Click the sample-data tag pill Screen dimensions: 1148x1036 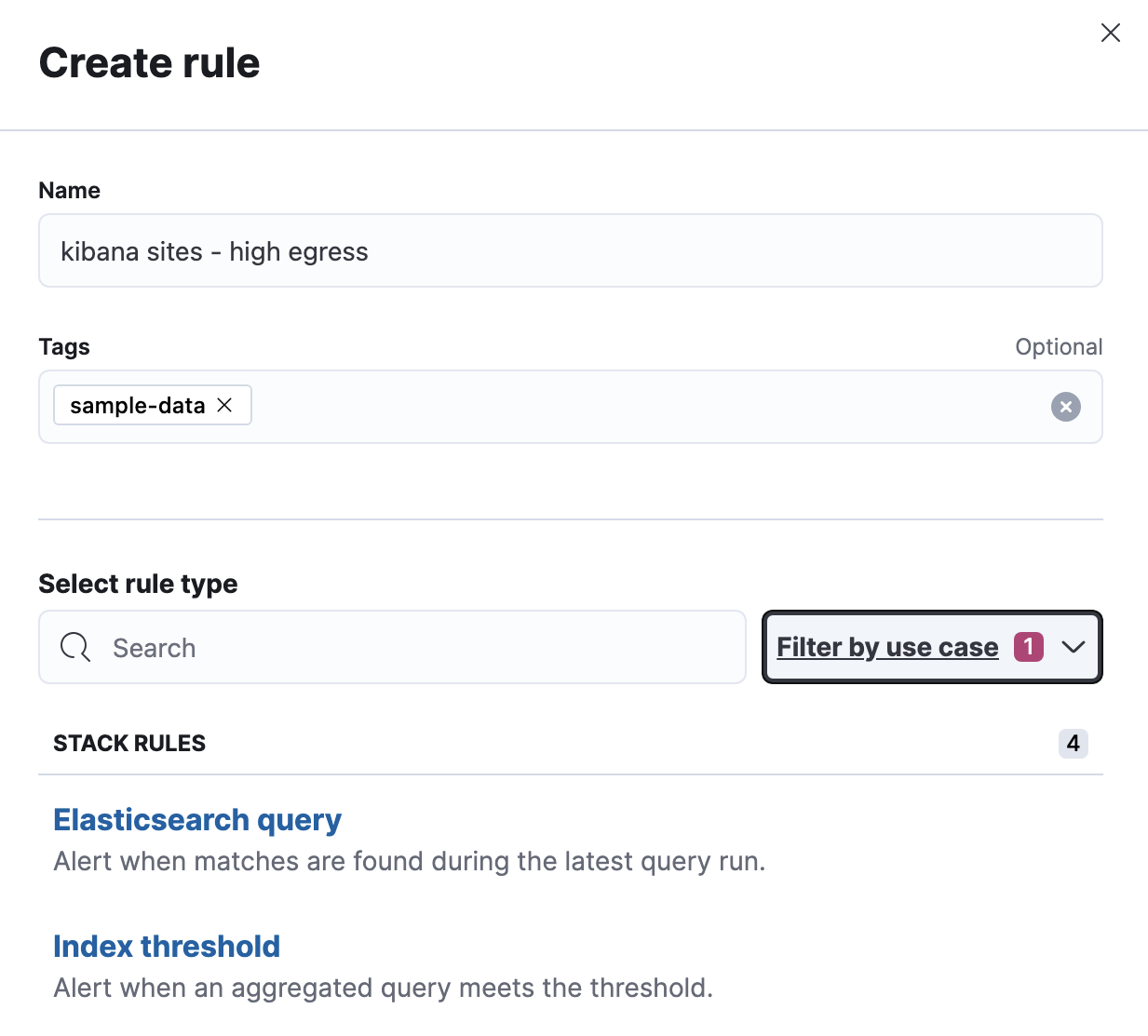click(x=138, y=405)
